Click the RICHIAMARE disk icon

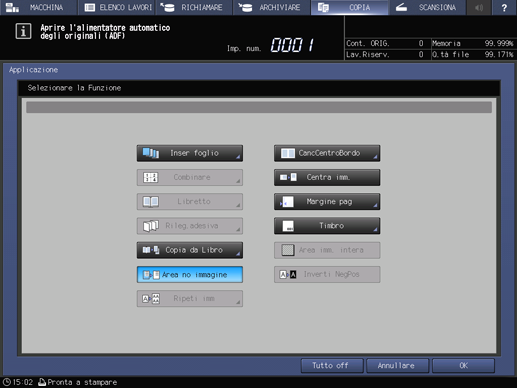168,7
